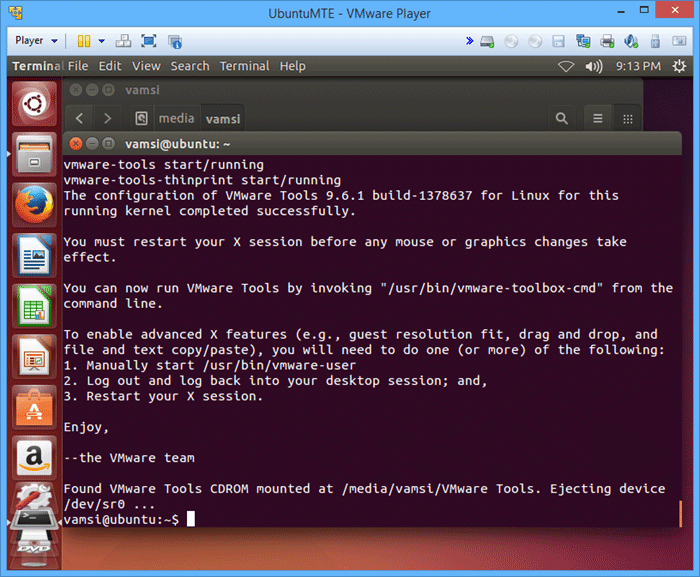Viewport: 700px width, 577px height.
Task: Click the root location icon in Files pathbar
Action: [x=142, y=118]
